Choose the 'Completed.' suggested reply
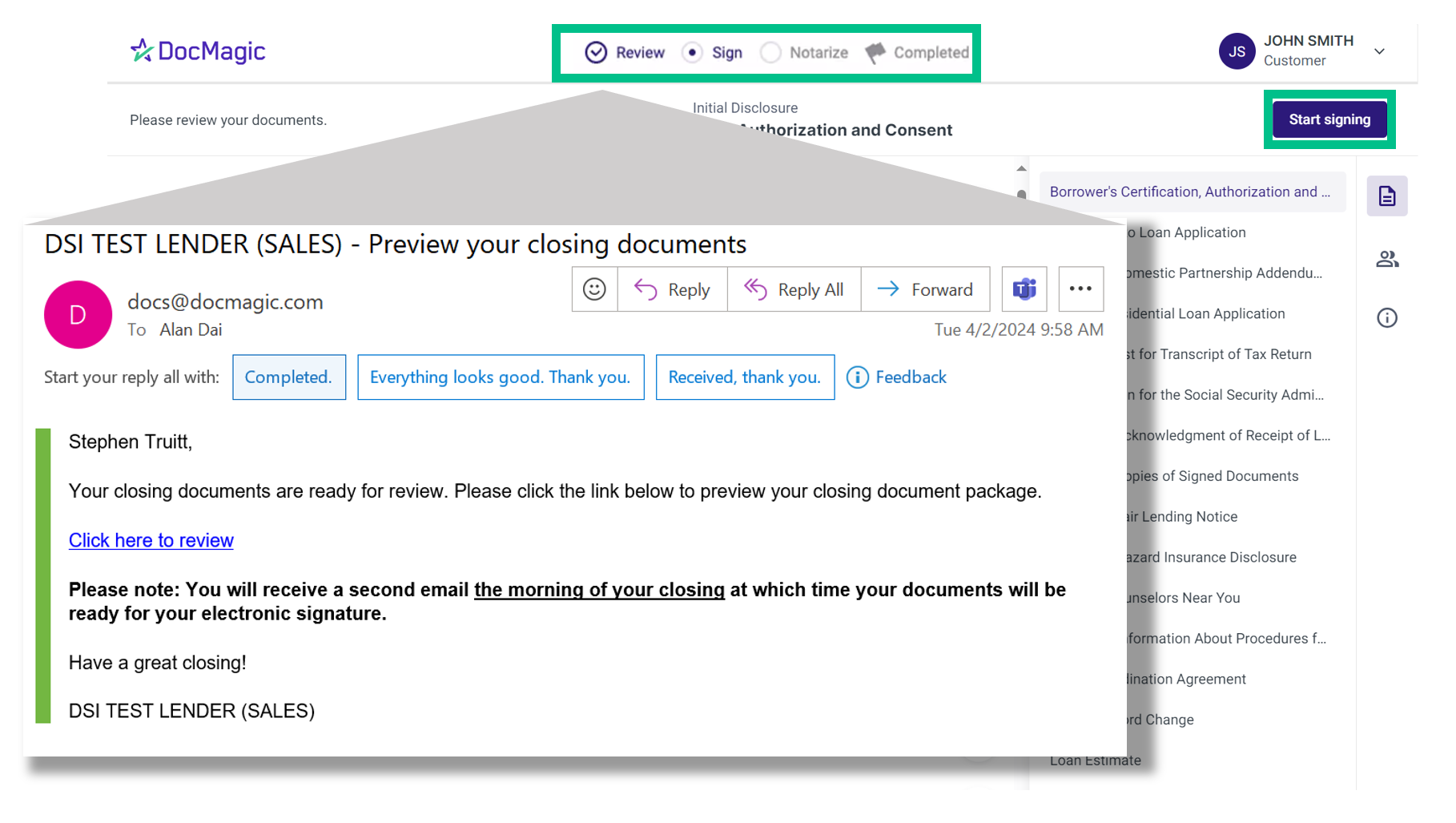The height and width of the screenshot is (823, 1456). click(x=289, y=377)
